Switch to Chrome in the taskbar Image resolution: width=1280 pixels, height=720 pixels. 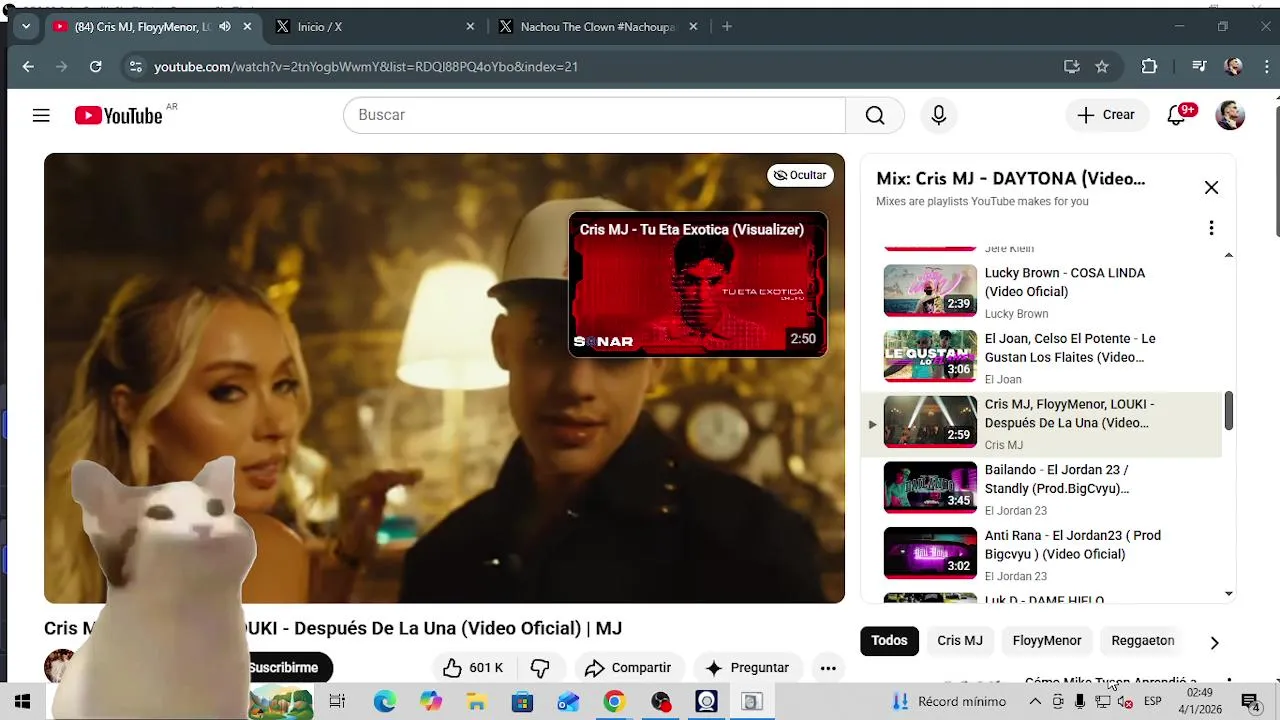pyautogui.click(x=614, y=702)
